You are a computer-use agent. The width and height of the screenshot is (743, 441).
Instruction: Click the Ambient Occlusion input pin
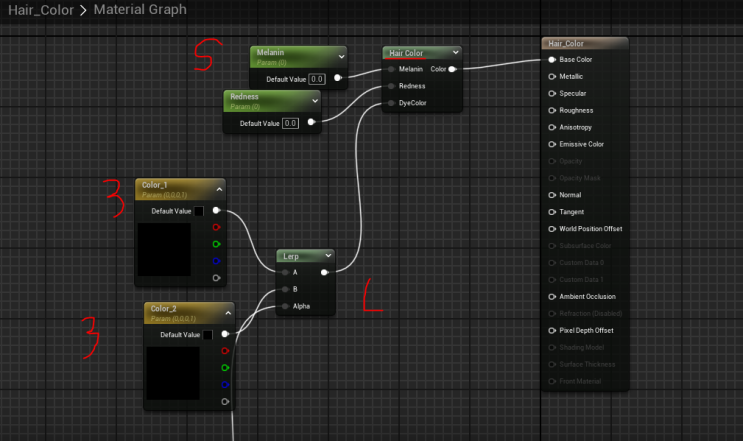552,296
